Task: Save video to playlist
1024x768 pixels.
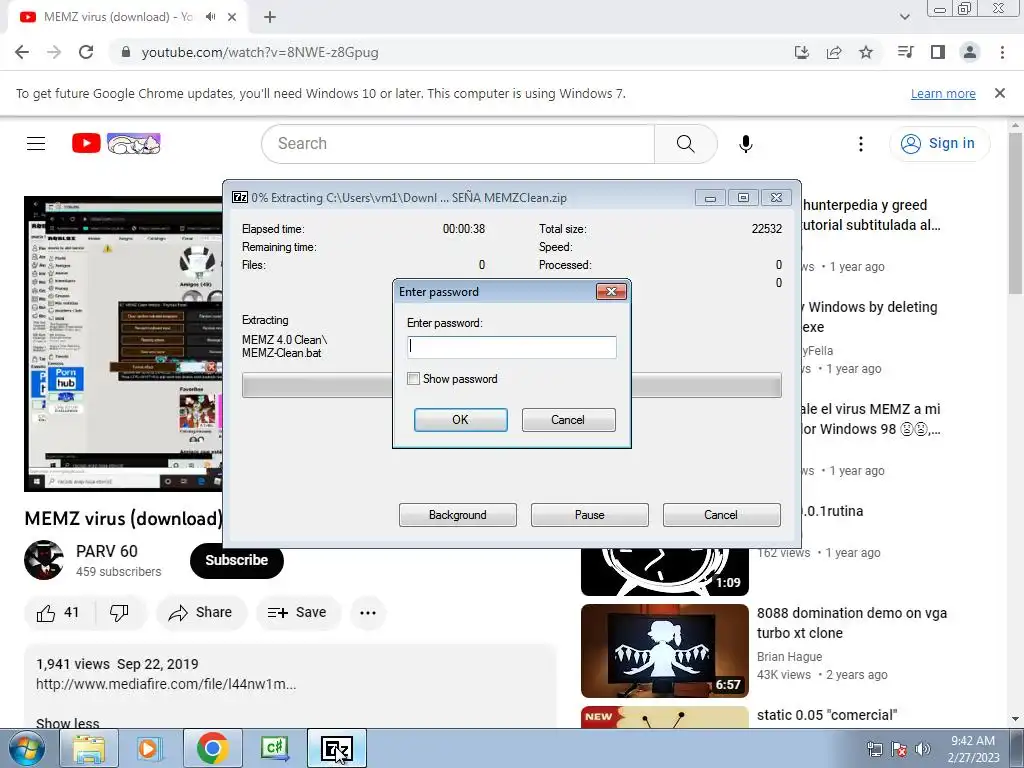Action: pos(298,613)
